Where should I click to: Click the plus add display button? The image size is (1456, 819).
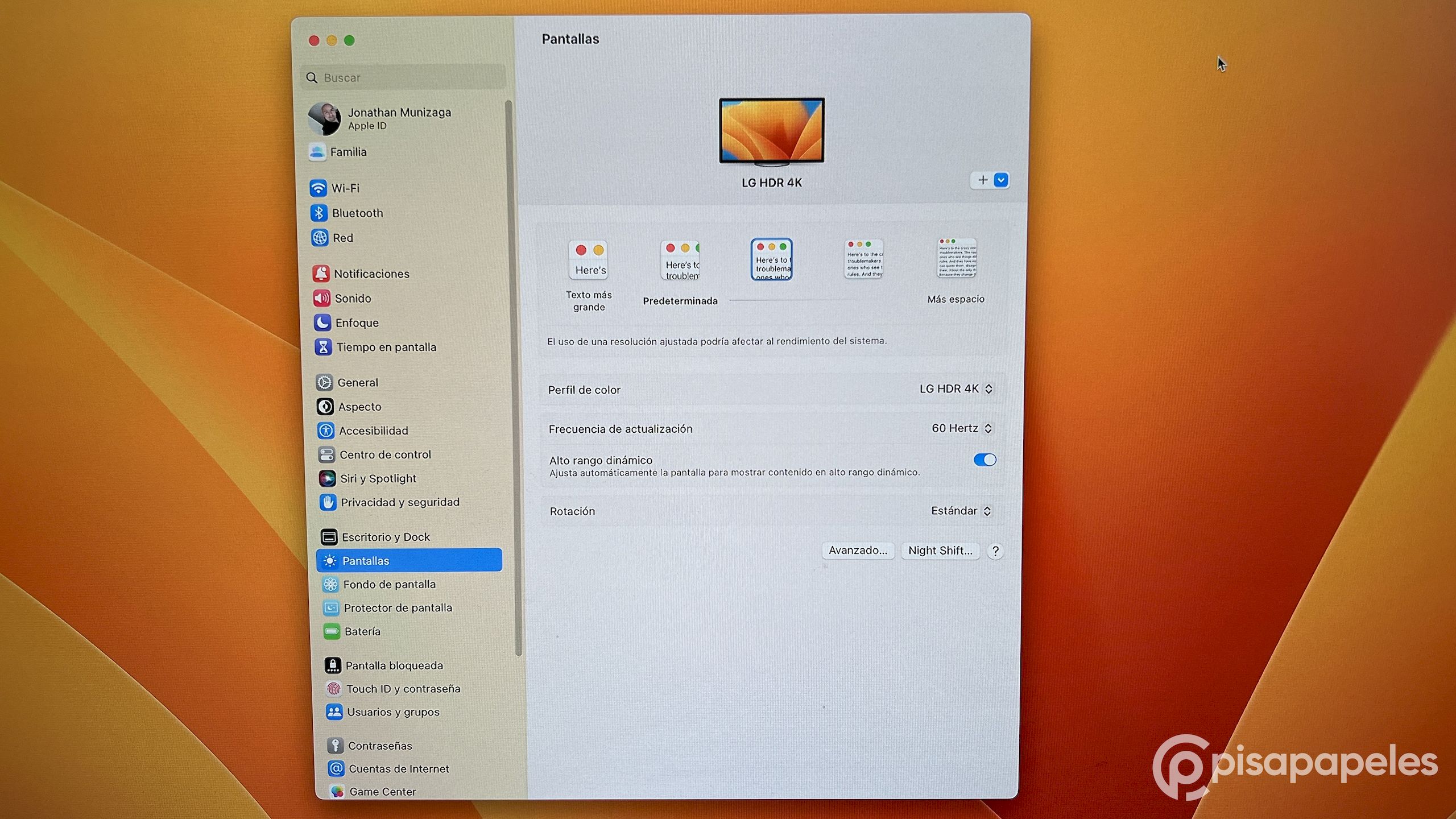[983, 180]
